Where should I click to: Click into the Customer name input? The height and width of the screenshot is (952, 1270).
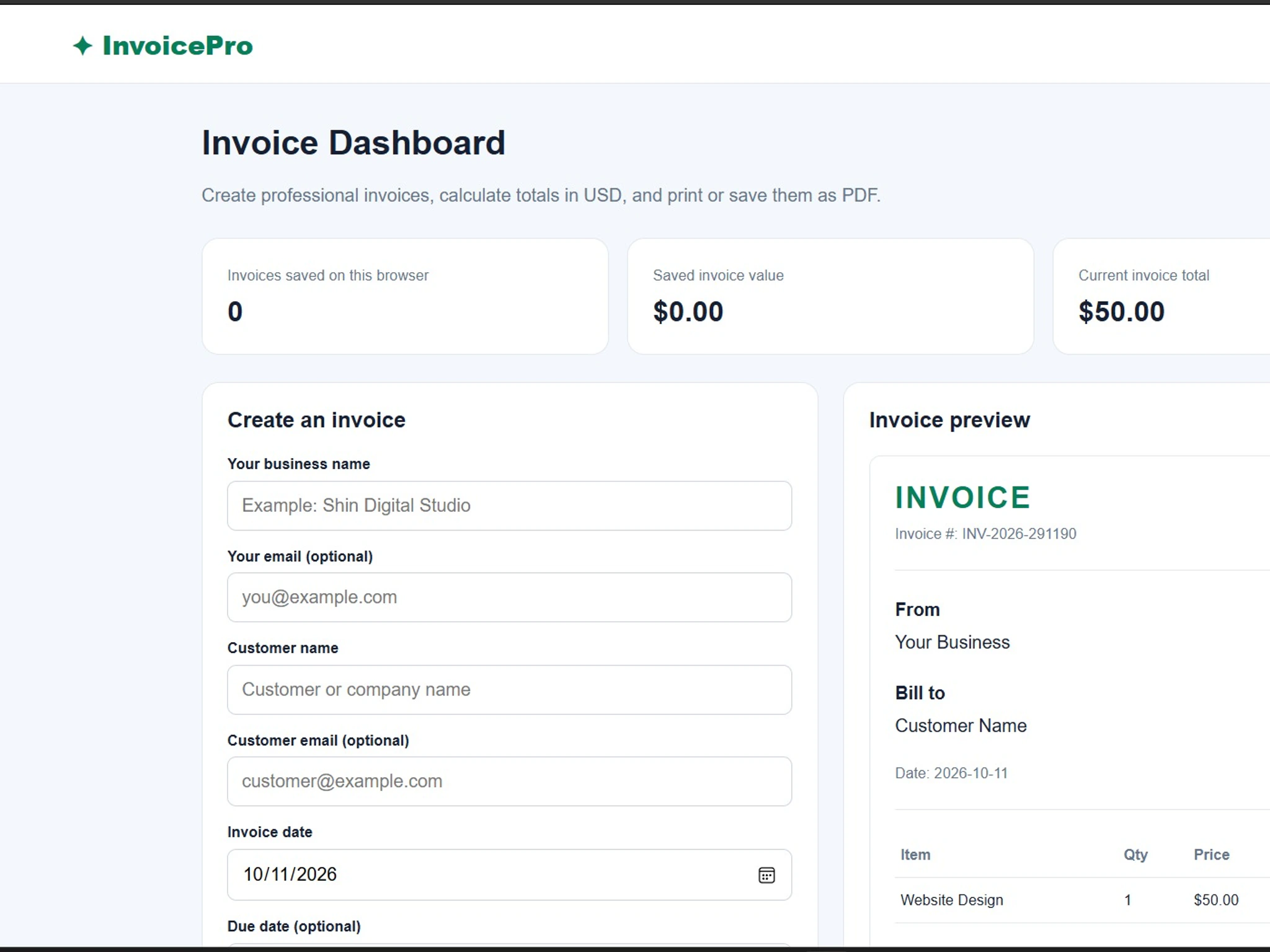point(509,690)
